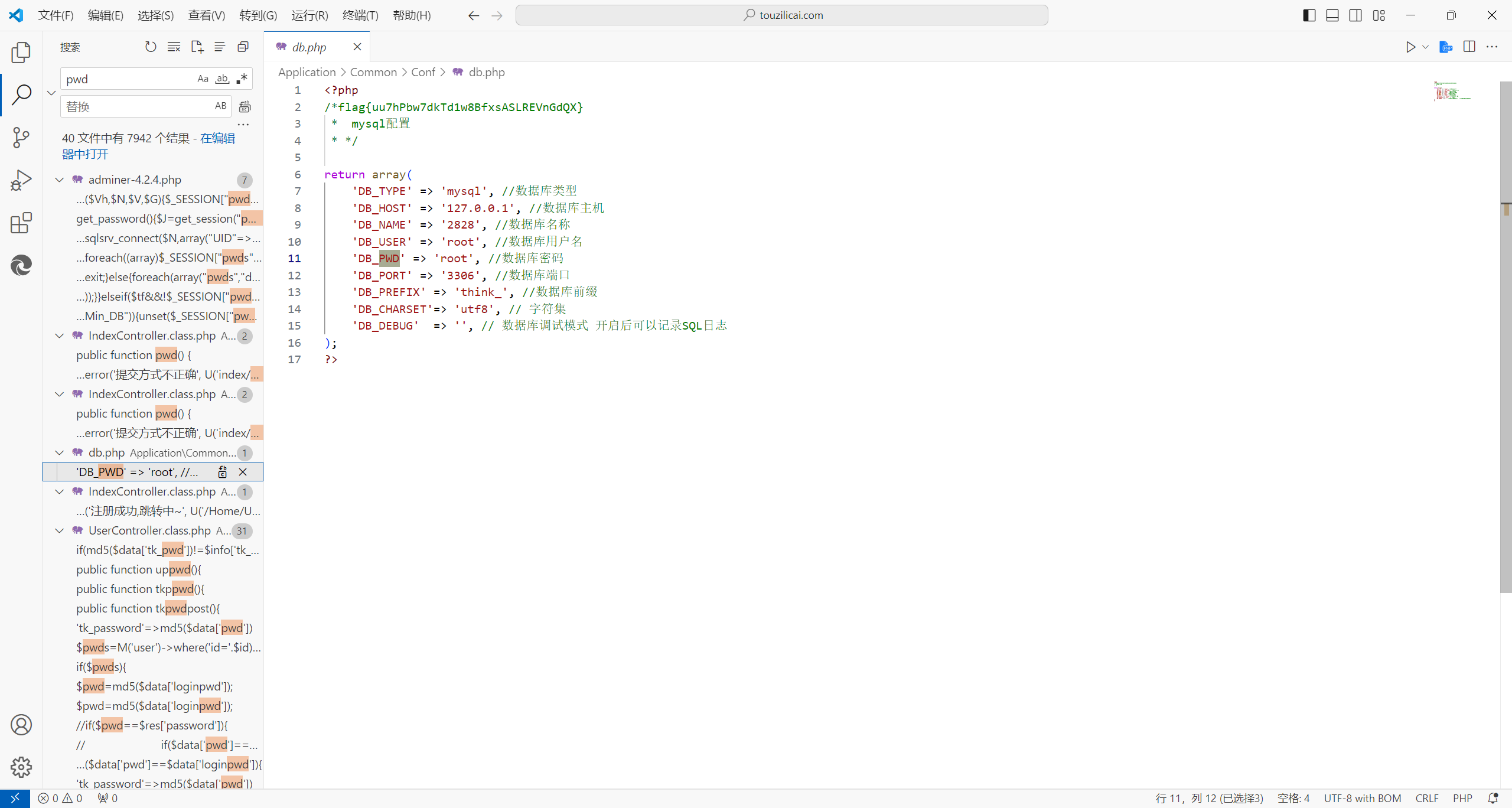Run the PHP file with play button
The height and width of the screenshot is (808, 1512).
[1410, 47]
